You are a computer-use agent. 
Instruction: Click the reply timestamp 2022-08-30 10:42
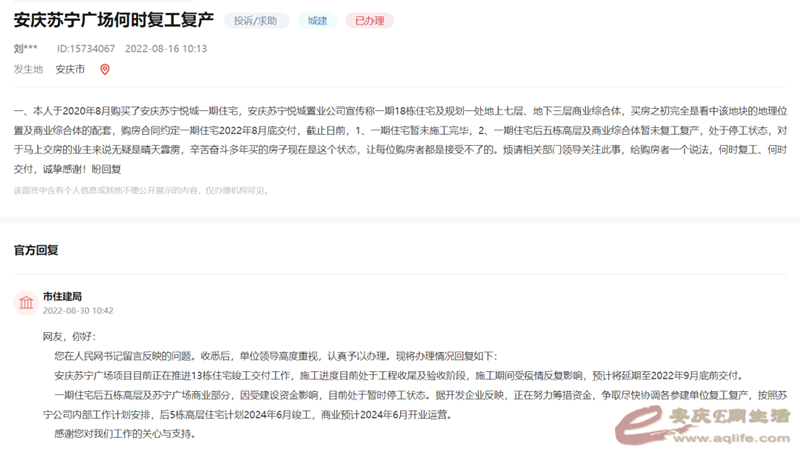[x=78, y=311]
